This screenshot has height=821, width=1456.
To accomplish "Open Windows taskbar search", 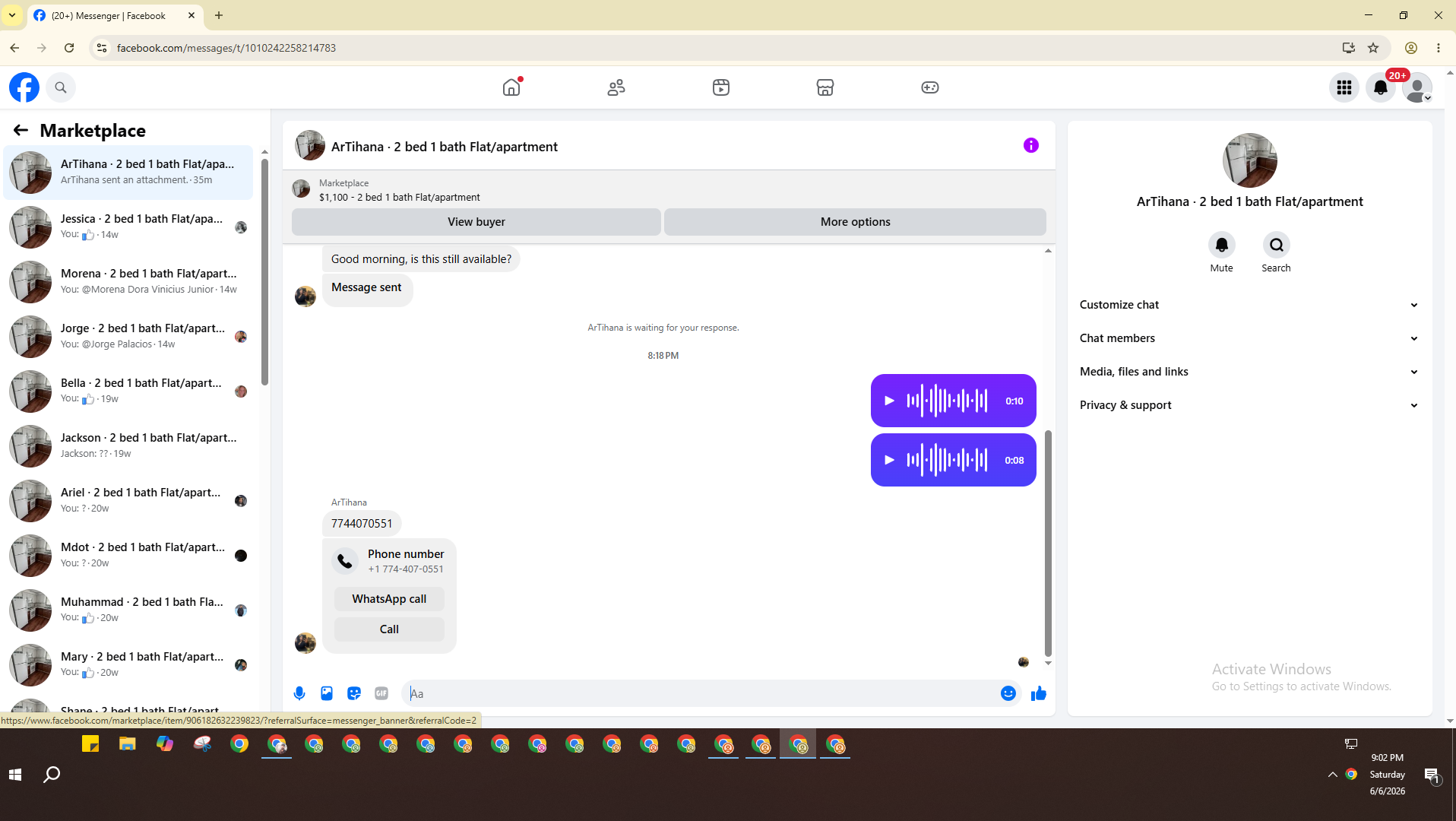I will [x=52, y=775].
